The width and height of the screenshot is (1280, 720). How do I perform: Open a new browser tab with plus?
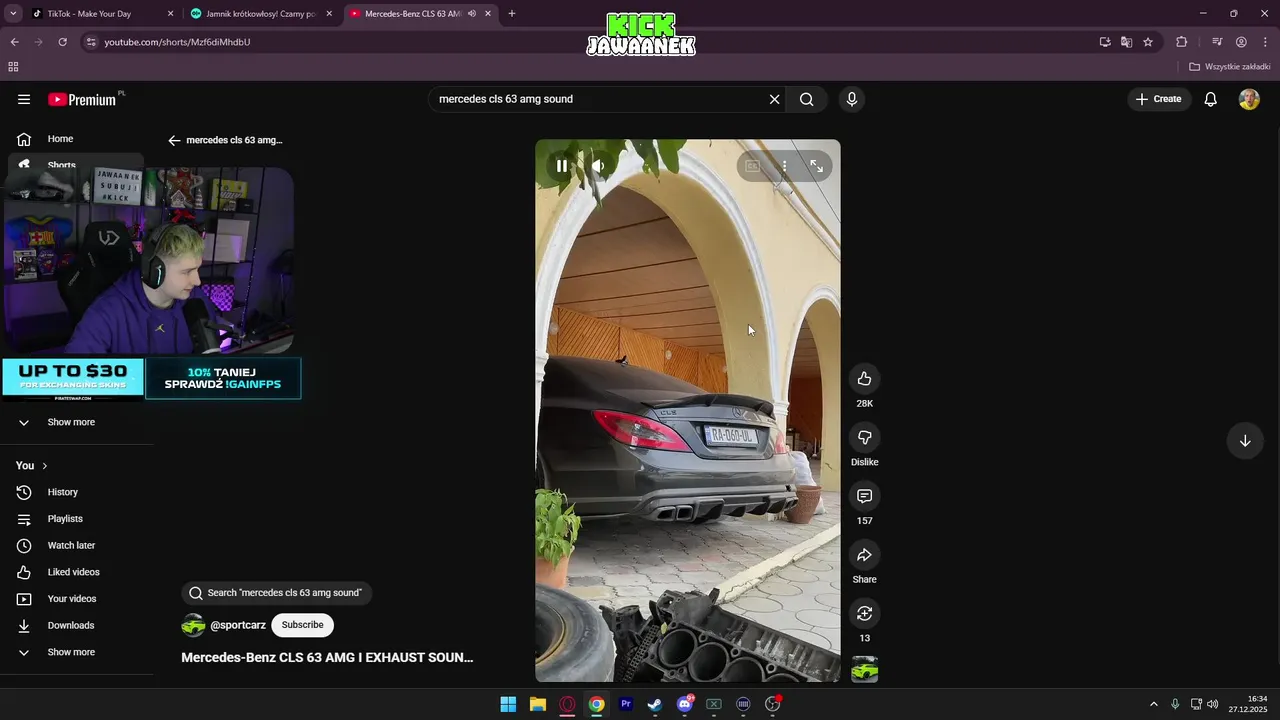click(512, 14)
